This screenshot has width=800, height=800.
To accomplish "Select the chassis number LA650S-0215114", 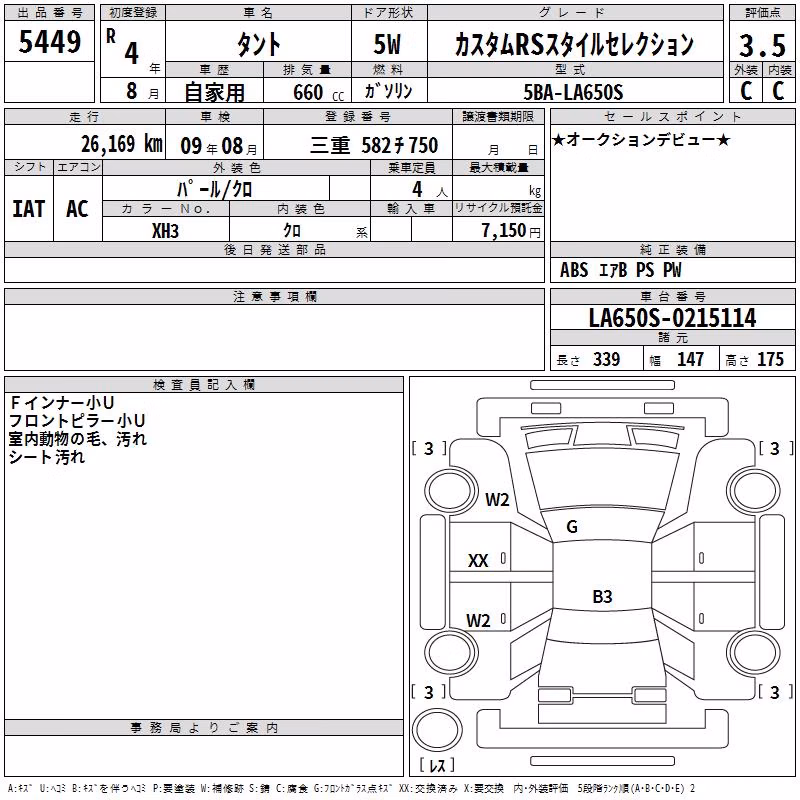I will [672, 318].
